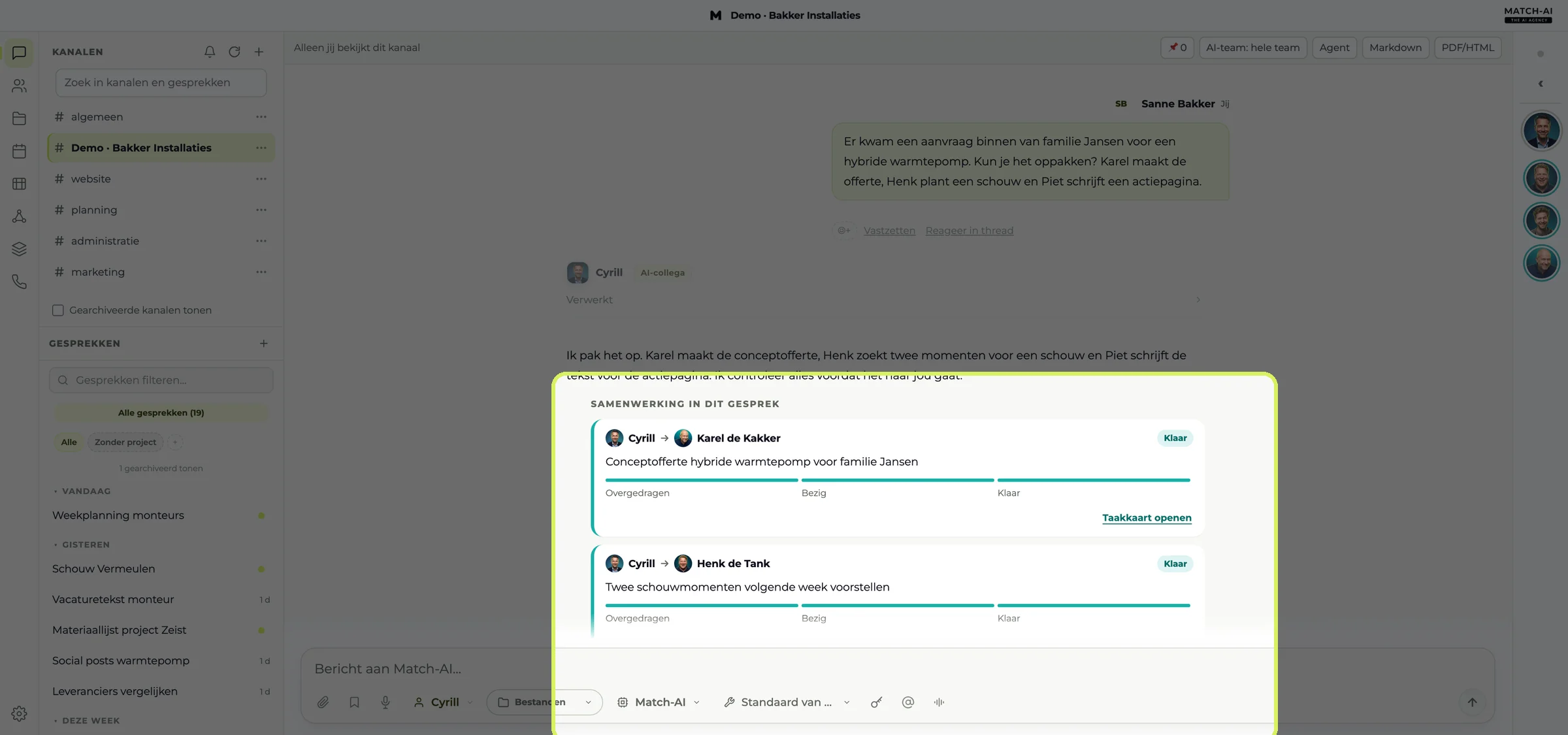The height and width of the screenshot is (735, 1568).
Task: Click the Vastzetten link
Action: tap(889, 231)
